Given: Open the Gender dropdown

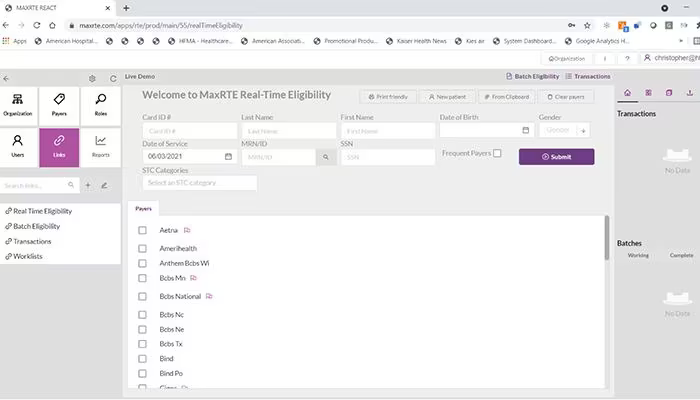Looking at the screenshot, I should pyautogui.click(x=564, y=130).
